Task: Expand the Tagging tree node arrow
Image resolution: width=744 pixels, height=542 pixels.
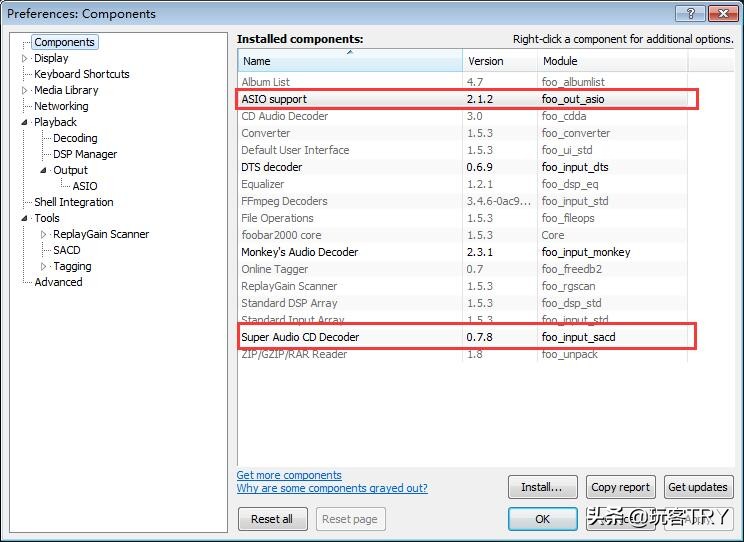Action: [x=44, y=266]
